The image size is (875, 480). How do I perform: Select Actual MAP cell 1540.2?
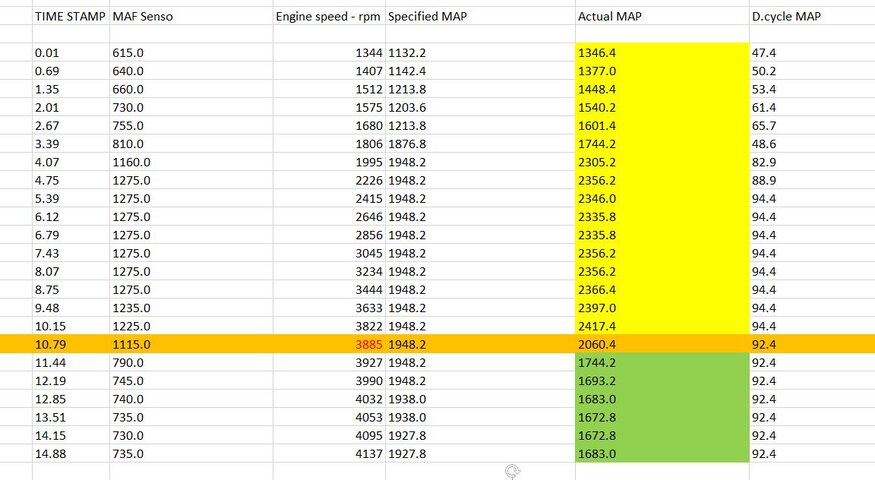coord(662,107)
